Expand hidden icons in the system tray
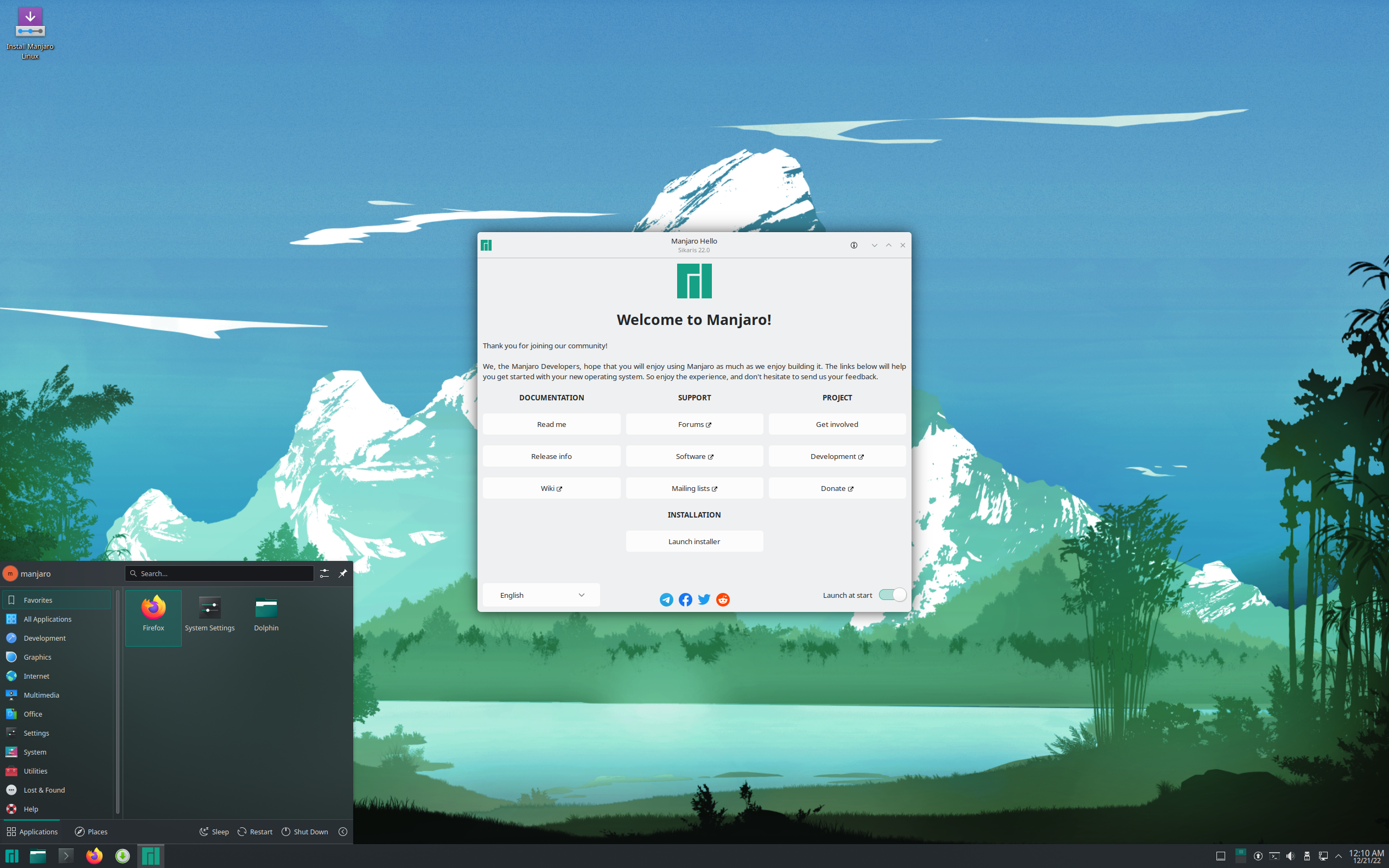The width and height of the screenshot is (1389, 868). pyautogui.click(x=1338, y=856)
